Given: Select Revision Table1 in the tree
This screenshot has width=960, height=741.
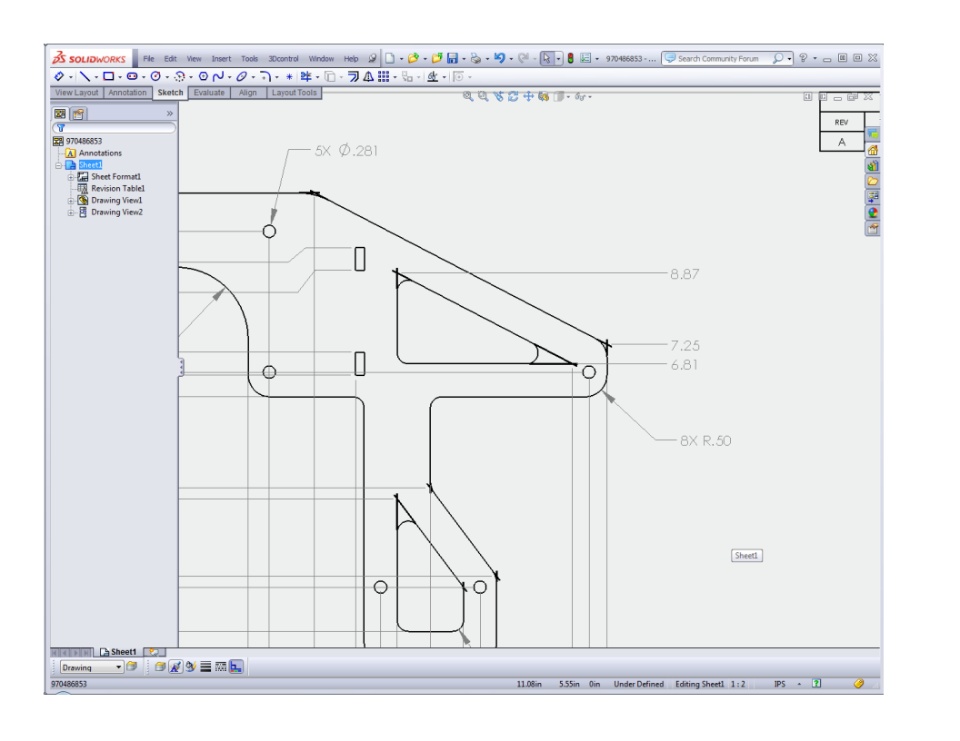Looking at the screenshot, I should point(118,189).
